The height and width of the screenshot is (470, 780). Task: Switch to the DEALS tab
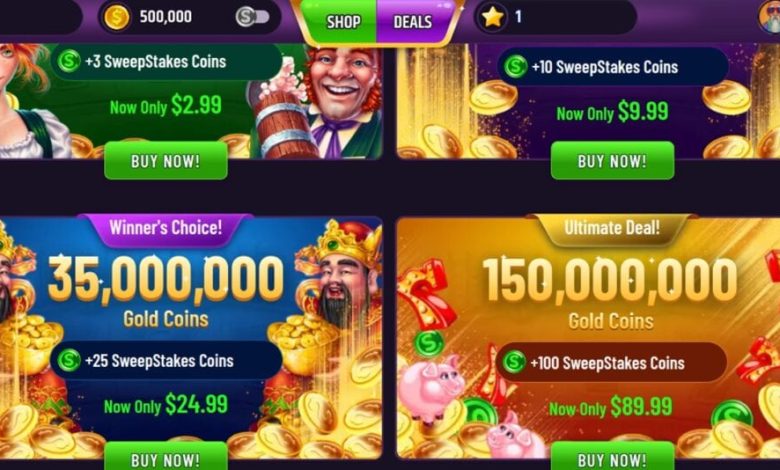tap(412, 22)
